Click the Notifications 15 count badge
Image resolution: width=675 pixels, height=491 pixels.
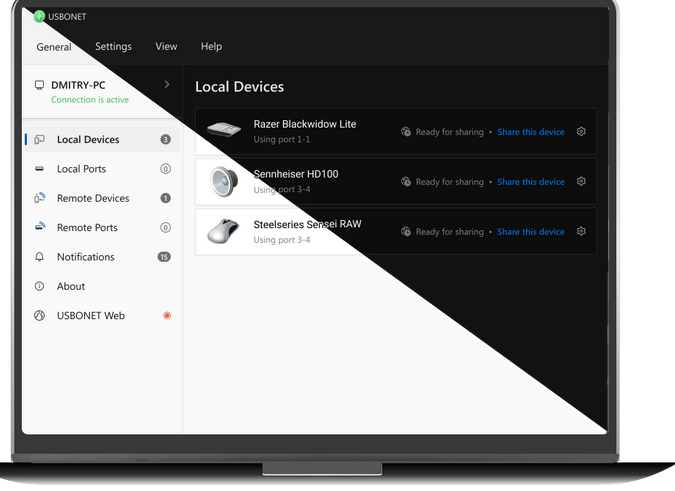pos(164,257)
